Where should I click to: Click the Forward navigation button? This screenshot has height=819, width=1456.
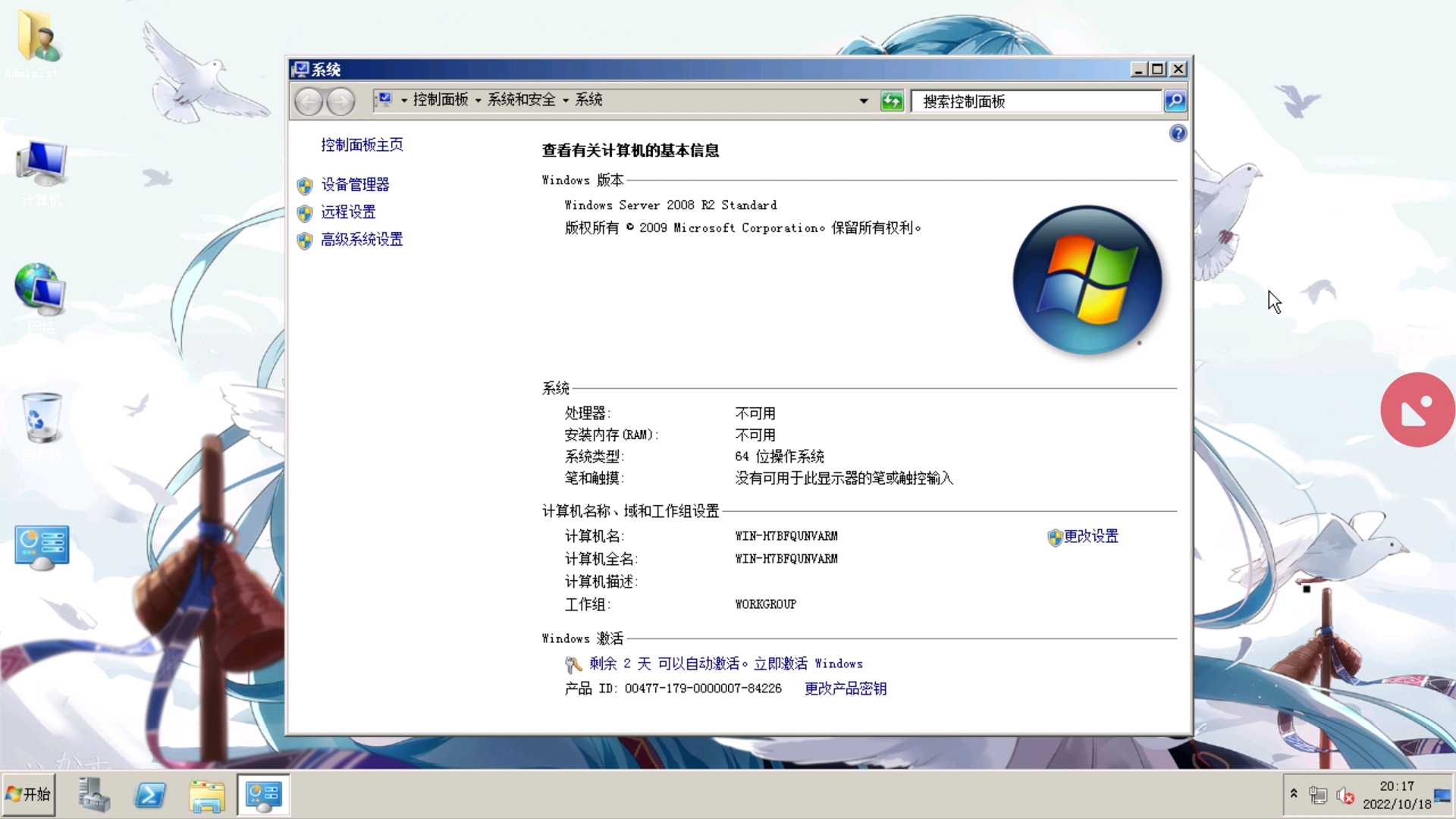click(340, 100)
